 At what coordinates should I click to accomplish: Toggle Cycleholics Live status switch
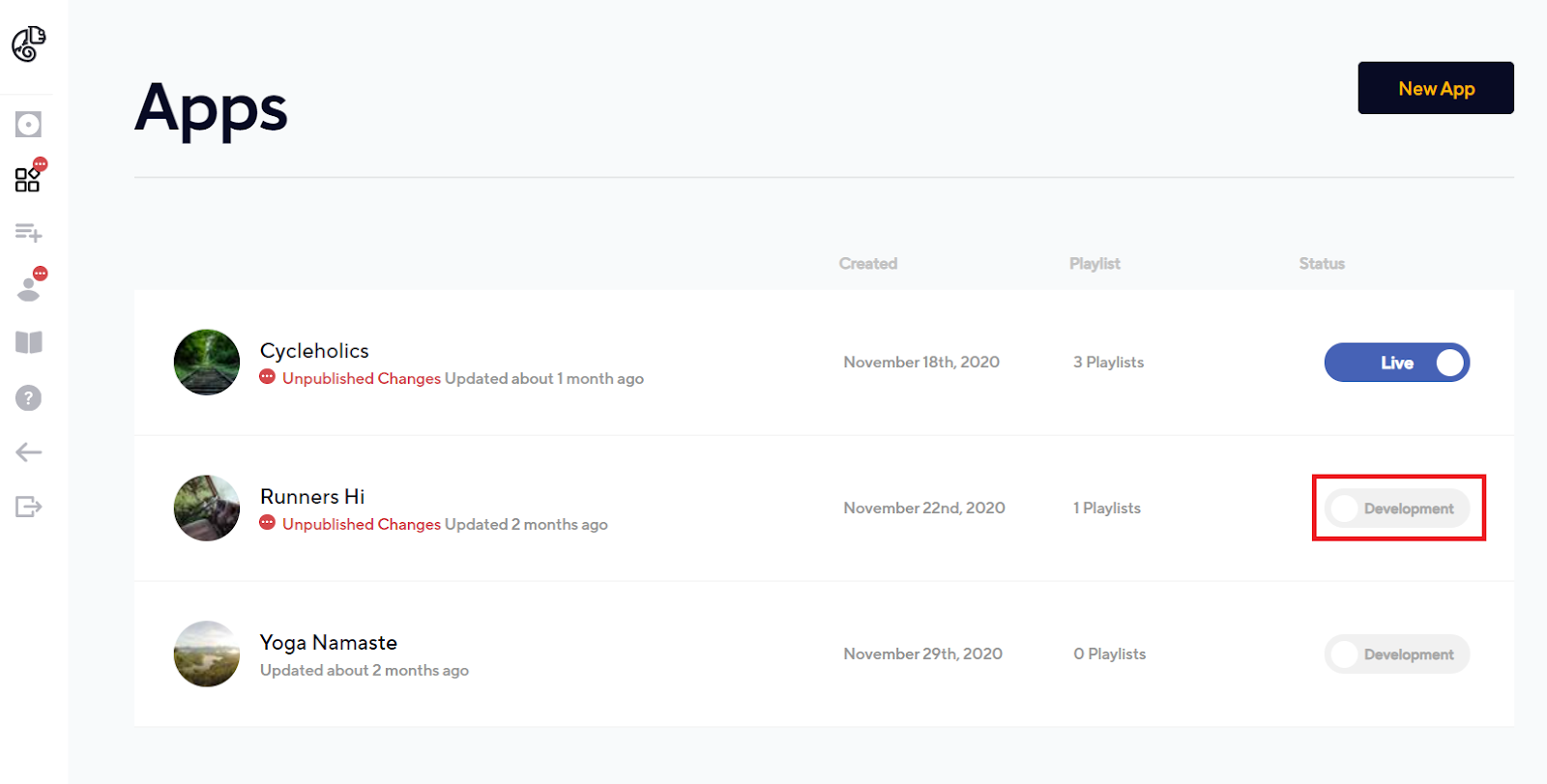(x=1396, y=363)
